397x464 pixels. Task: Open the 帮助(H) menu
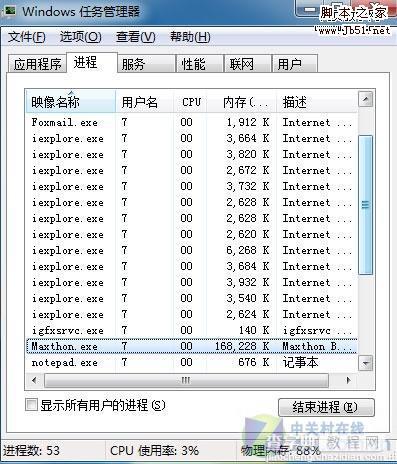point(190,37)
